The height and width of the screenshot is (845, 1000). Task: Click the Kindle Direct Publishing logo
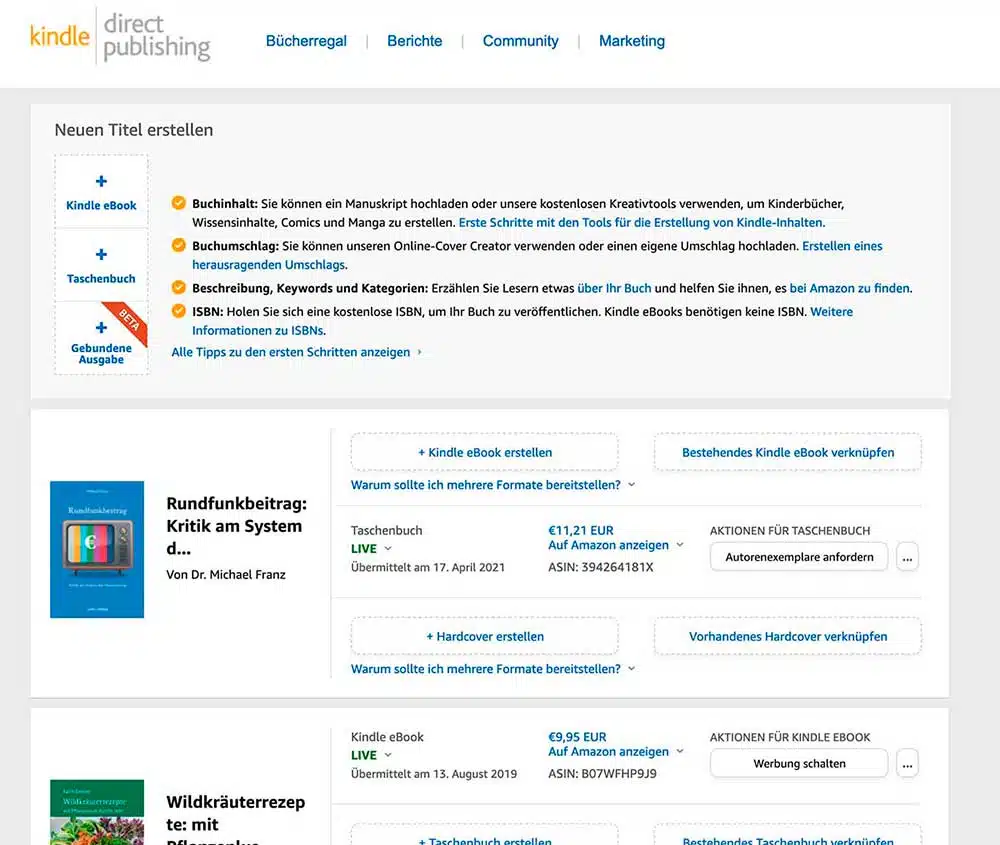tap(120, 37)
